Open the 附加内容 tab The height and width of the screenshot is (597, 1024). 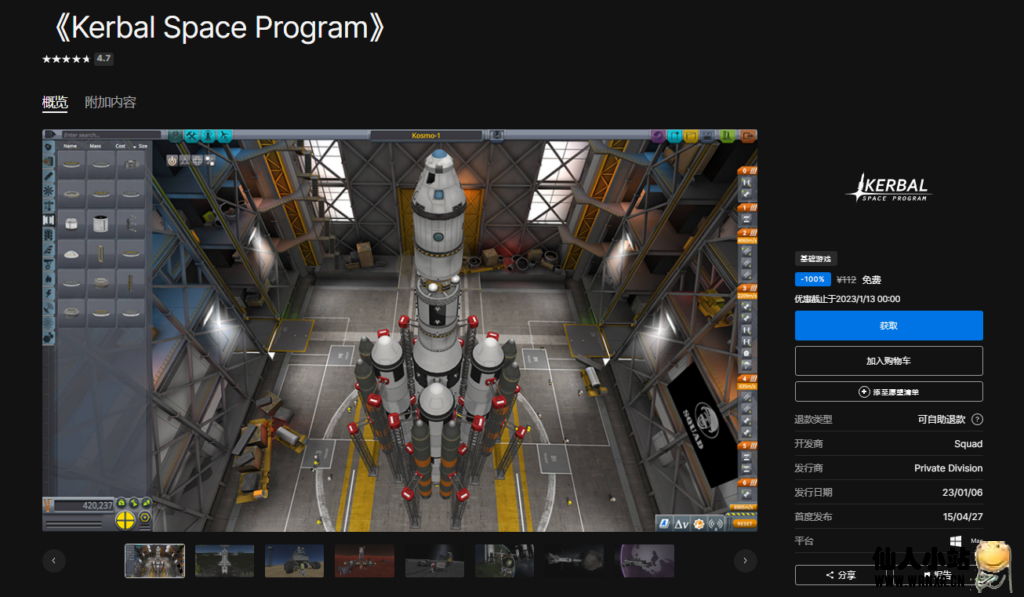(110, 103)
